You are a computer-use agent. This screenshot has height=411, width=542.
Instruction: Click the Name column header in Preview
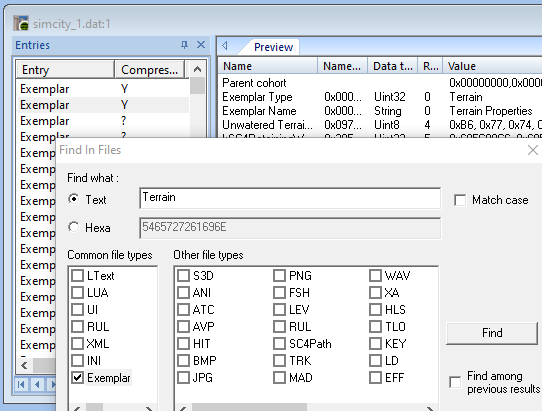point(268,66)
